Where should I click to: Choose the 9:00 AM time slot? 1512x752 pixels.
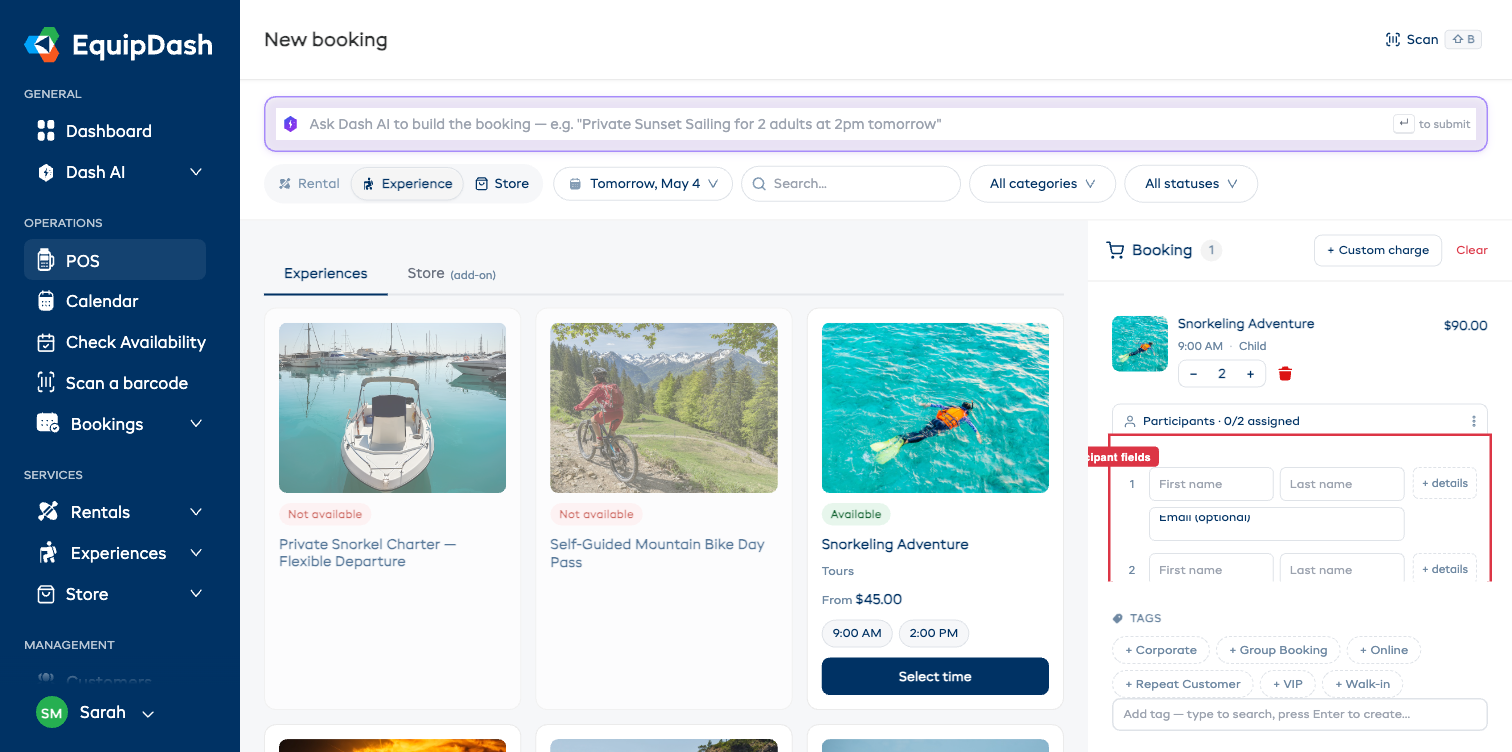point(857,633)
